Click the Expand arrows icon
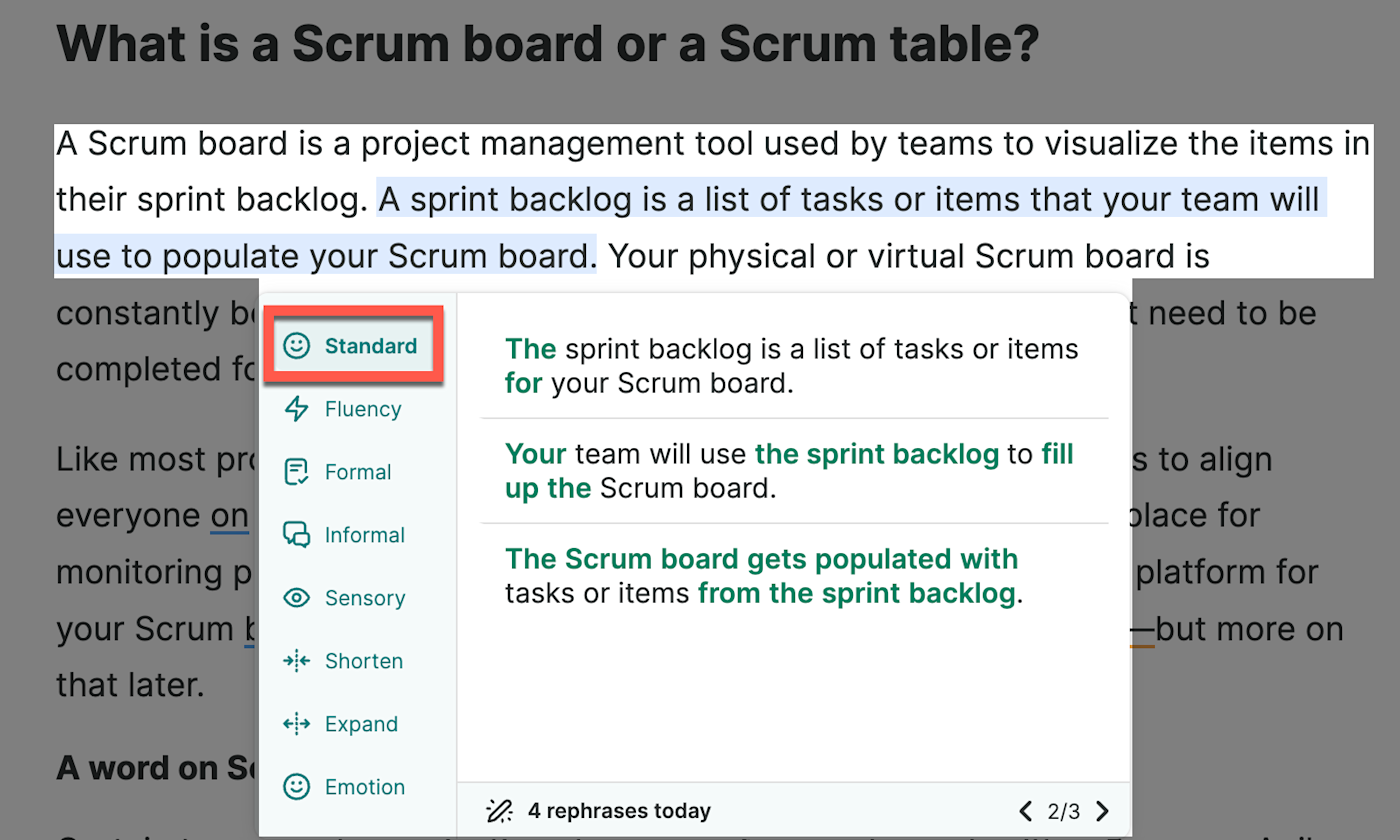 296,724
